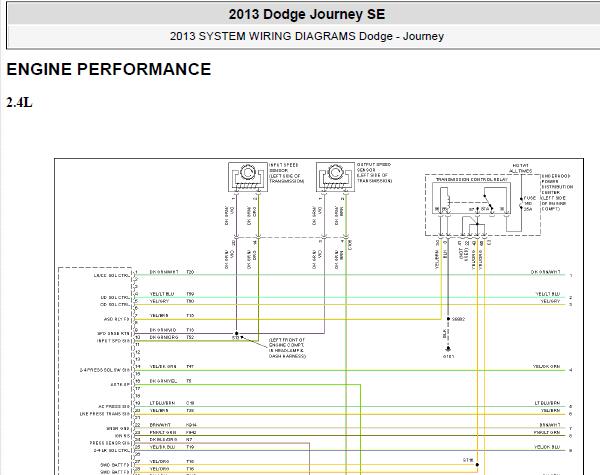The width and height of the screenshot is (600, 475).
Task: Click 'BRN/WHT' wire label at pin 22
Action: tap(160, 425)
